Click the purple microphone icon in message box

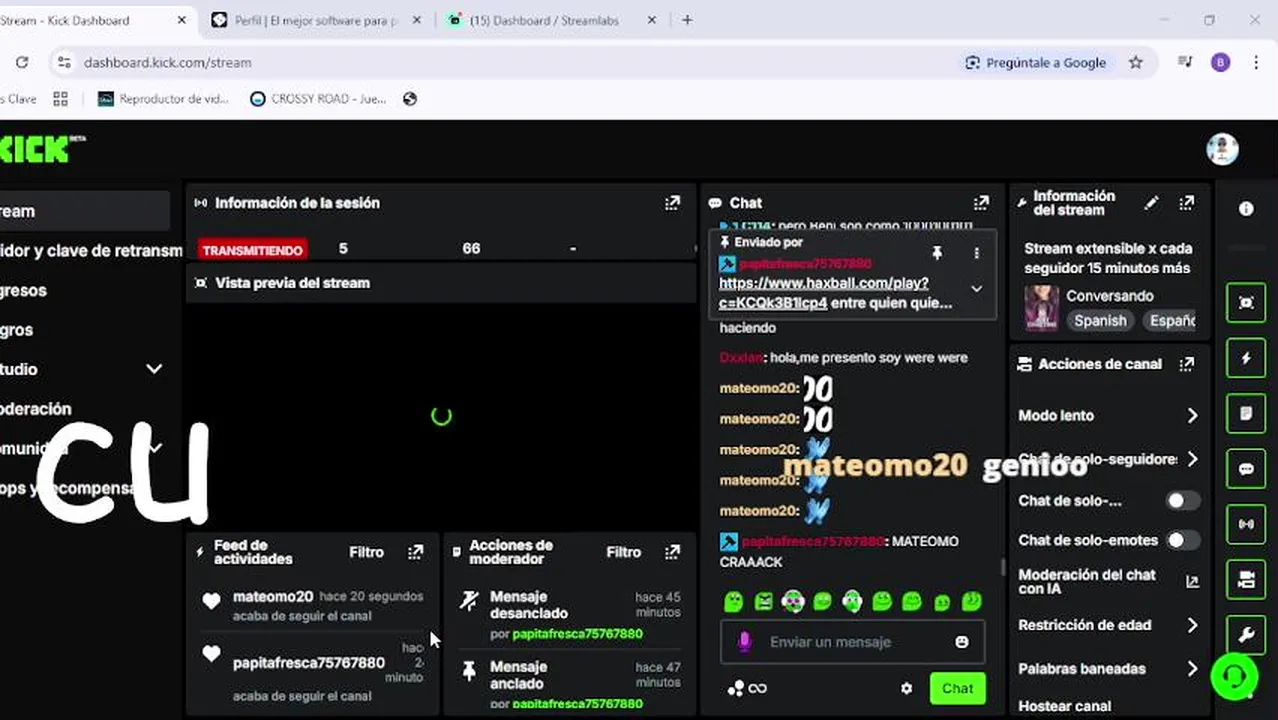(x=744, y=642)
